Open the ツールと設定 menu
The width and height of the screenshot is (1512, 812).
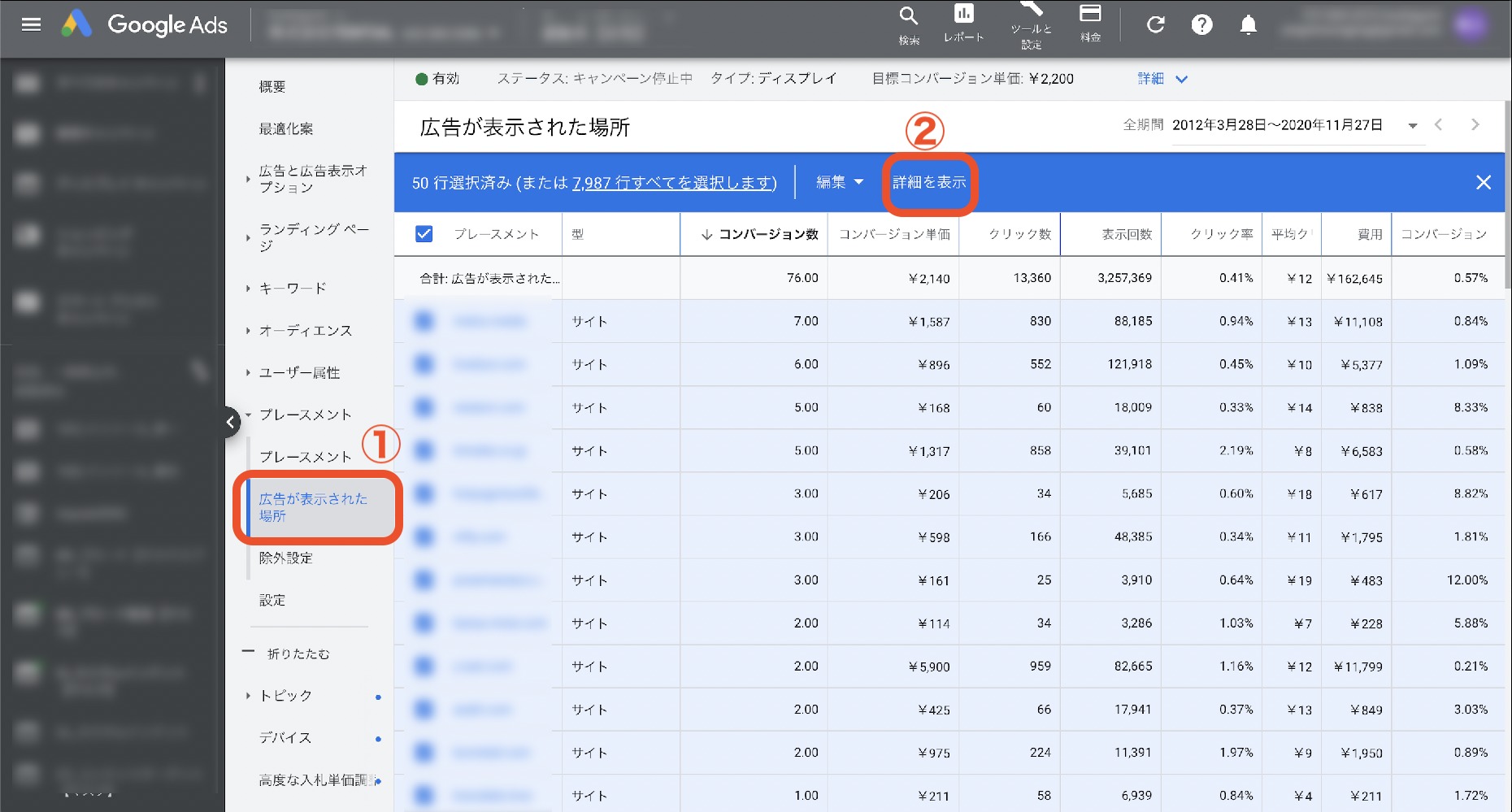(1032, 24)
